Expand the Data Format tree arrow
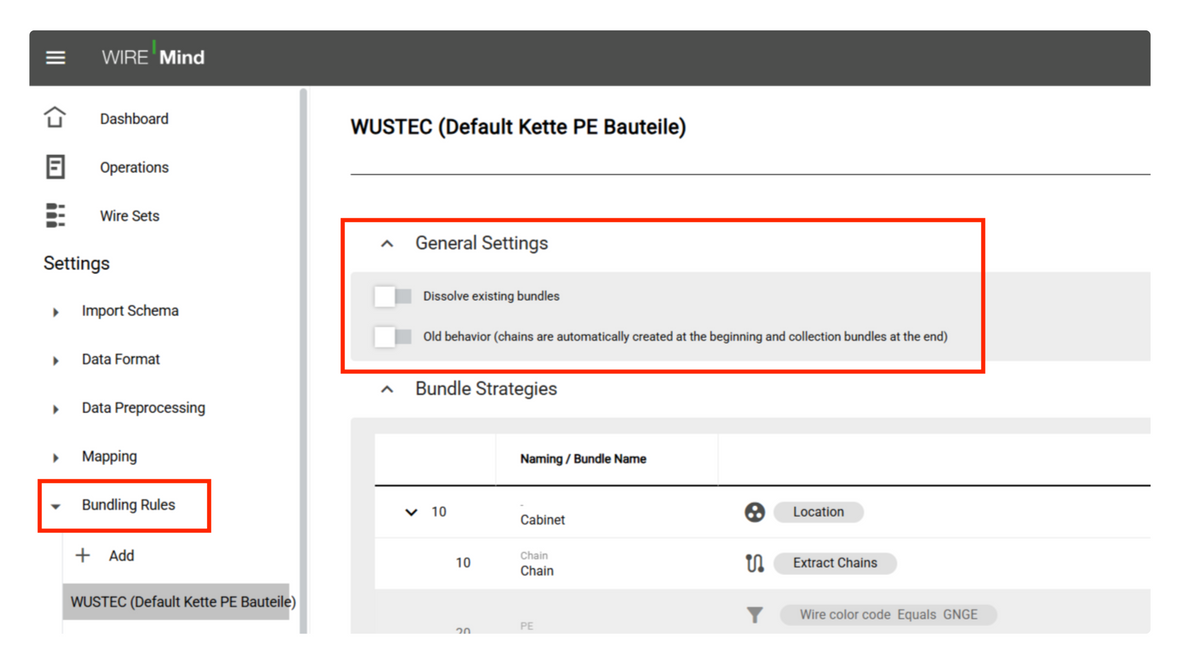 tap(55, 361)
